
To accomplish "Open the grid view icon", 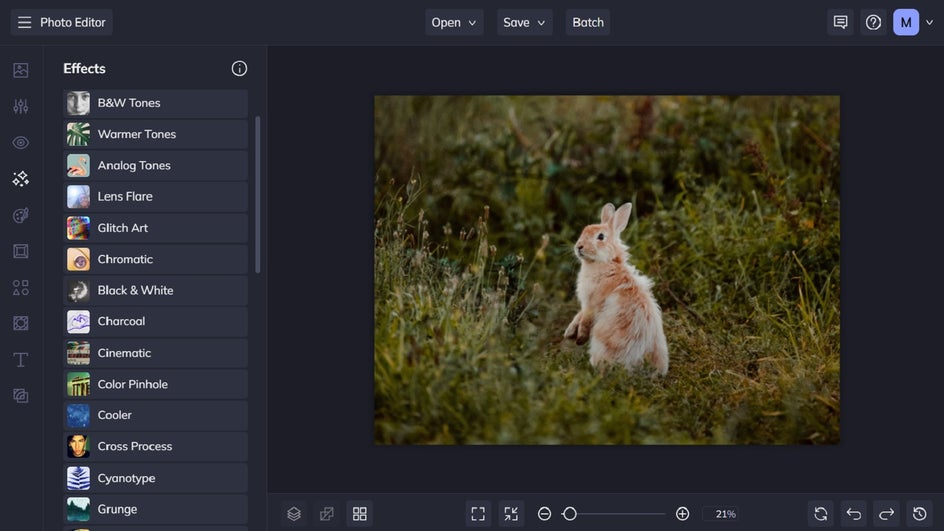I will 359,514.
